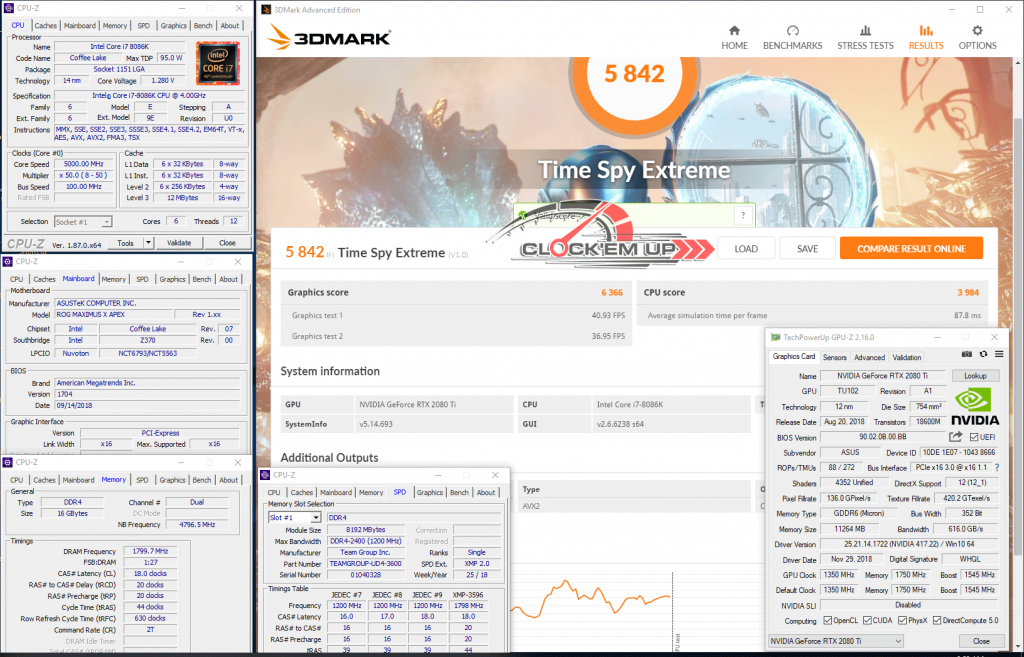
Task: Toggle the UEFI checkbox in GPU-Z
Action: point(974,437)
